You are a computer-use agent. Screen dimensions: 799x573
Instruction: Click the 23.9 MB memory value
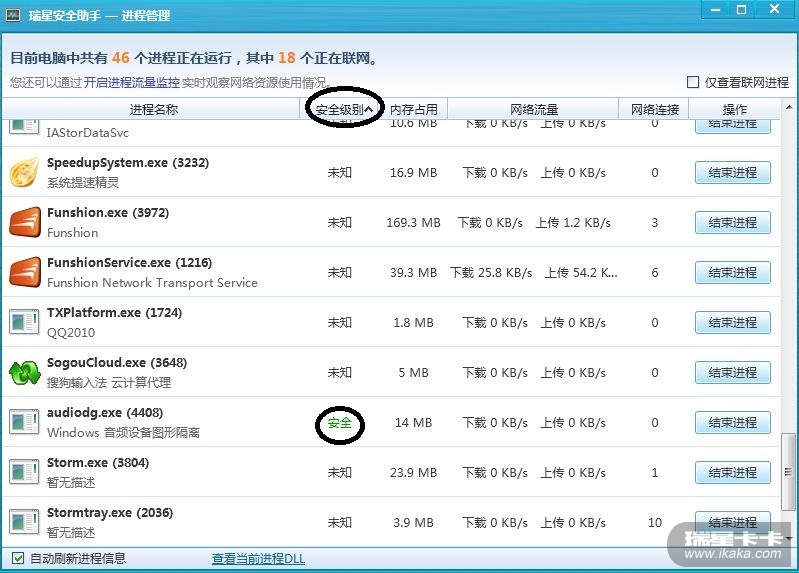413,473
